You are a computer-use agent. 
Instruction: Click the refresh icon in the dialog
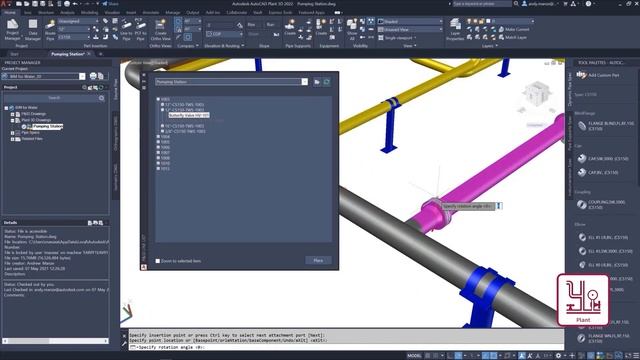[x=327, y=82]
